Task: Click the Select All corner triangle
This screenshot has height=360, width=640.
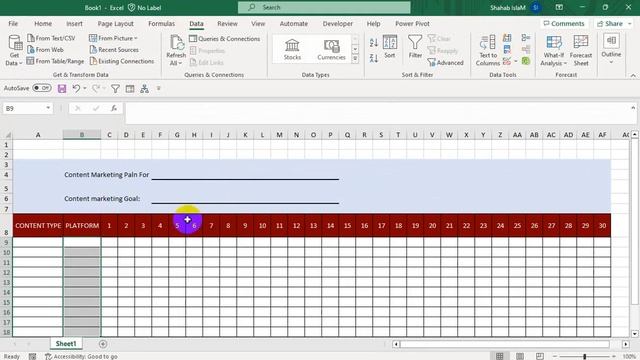Action: (x=8, y=135)
